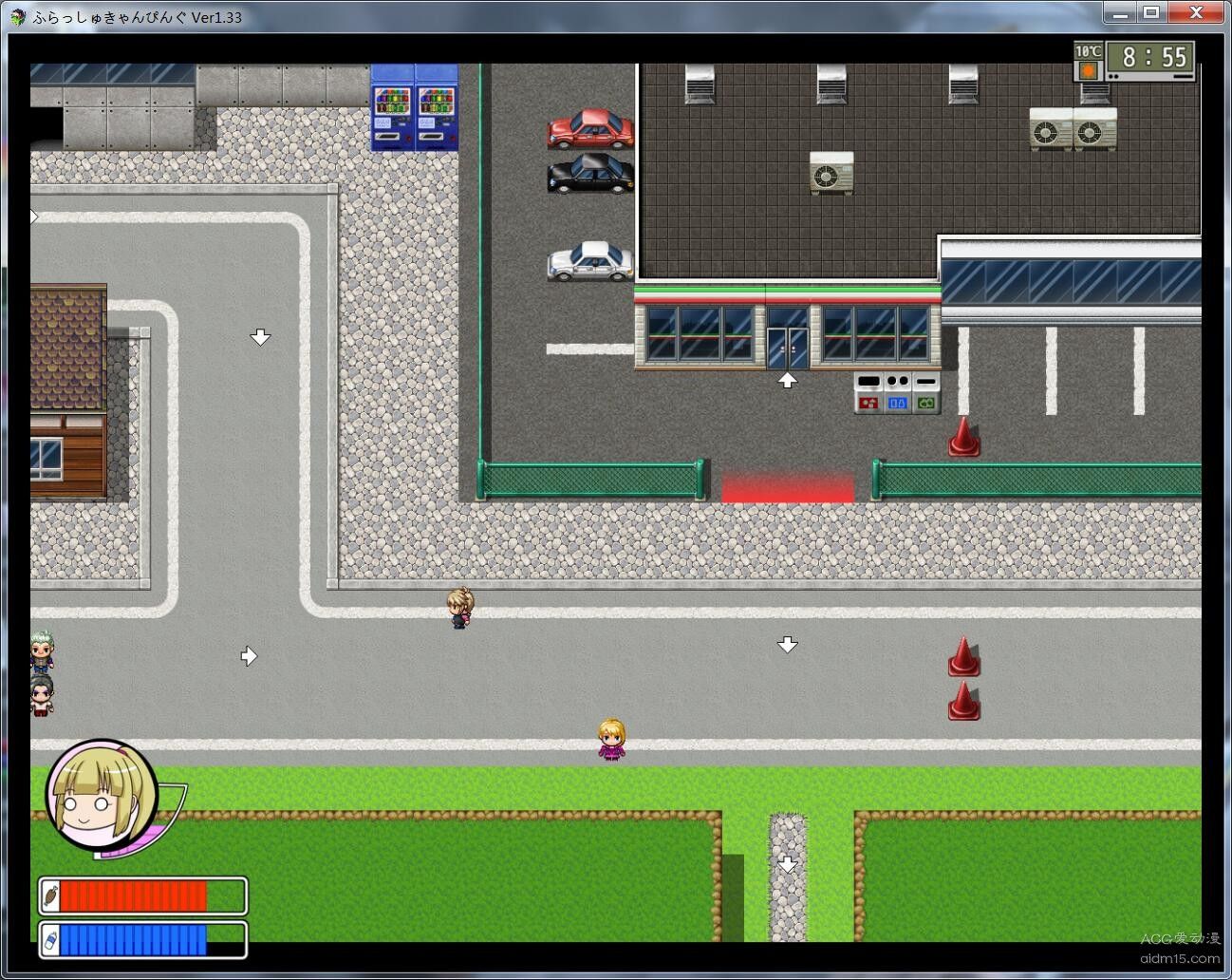Click the red glowing parking lot entrance
1232x980 pixels.
click(787, 488)
